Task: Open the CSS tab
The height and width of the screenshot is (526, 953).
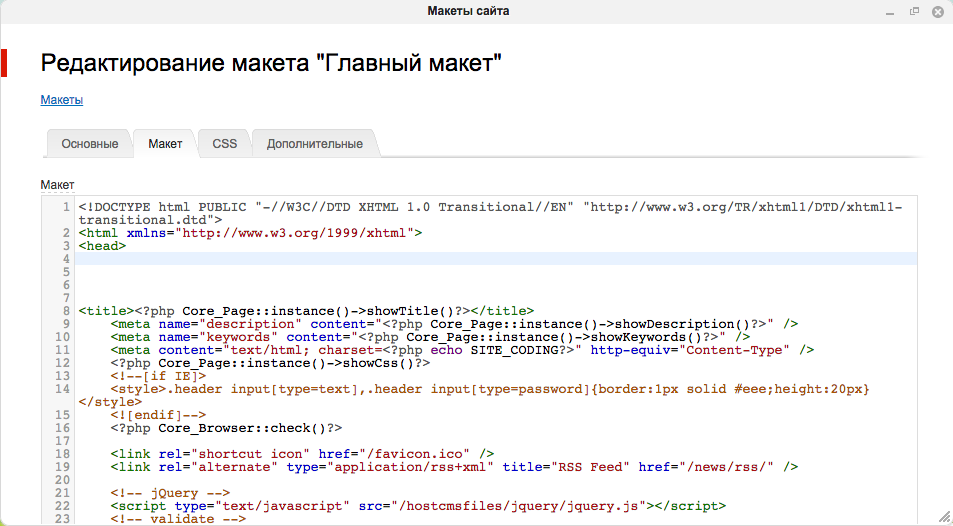Action: [x=225, y=144]
